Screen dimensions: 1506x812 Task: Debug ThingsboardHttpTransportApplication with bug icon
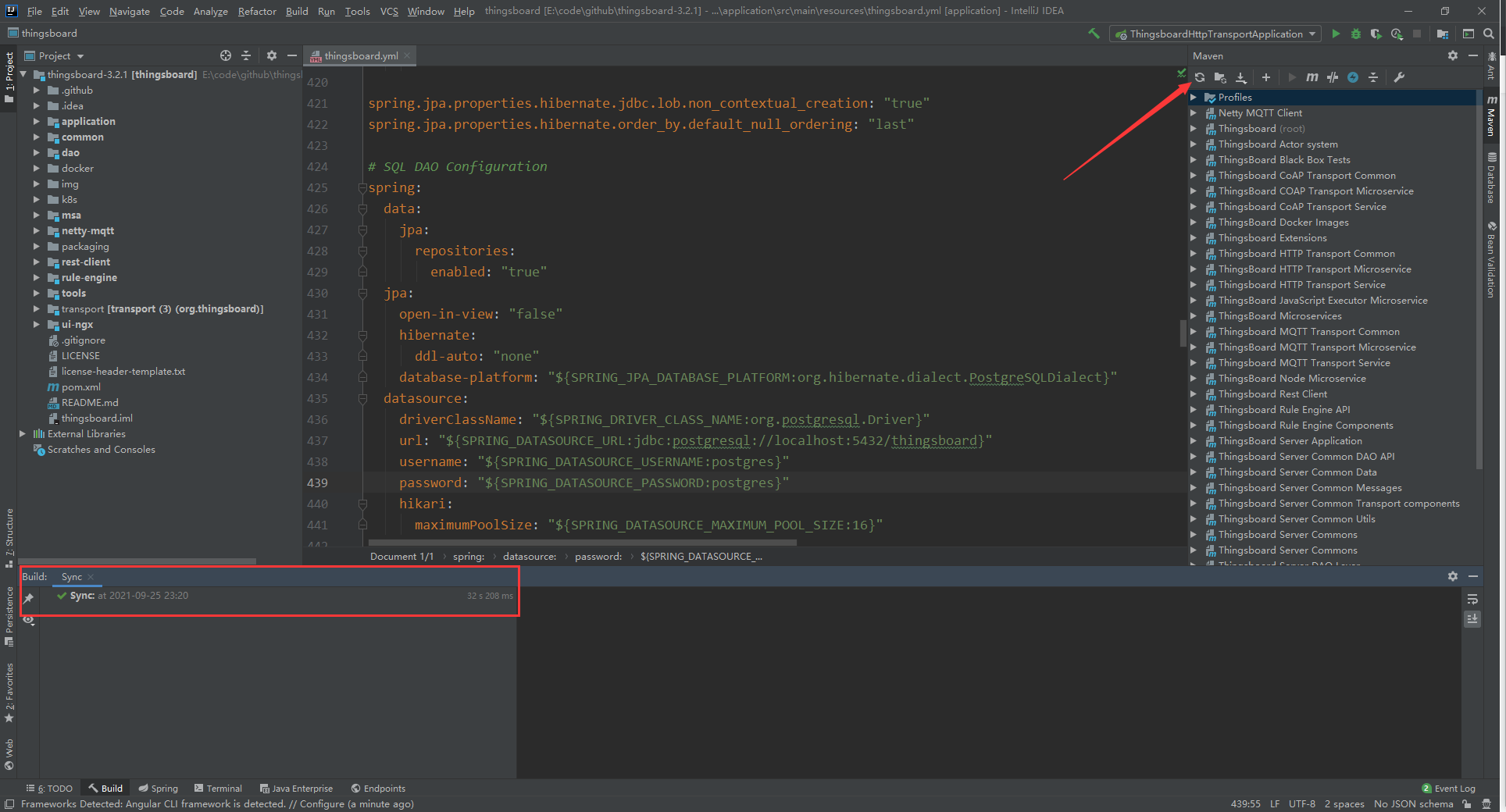1356,34
